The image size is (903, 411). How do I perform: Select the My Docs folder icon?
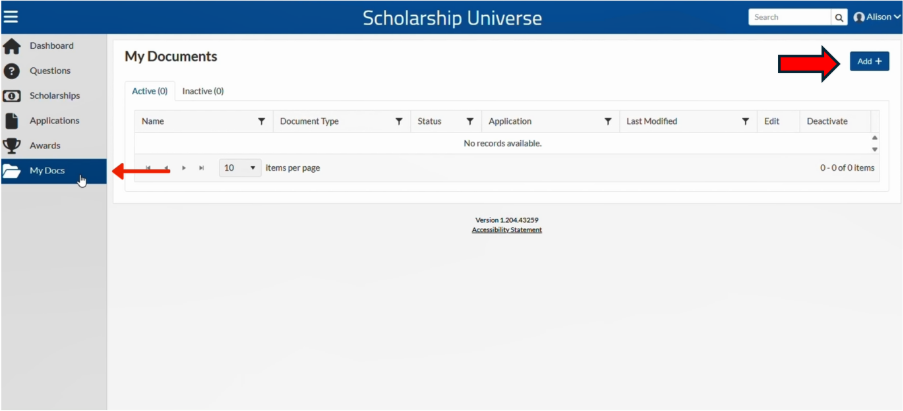[12, 172]
